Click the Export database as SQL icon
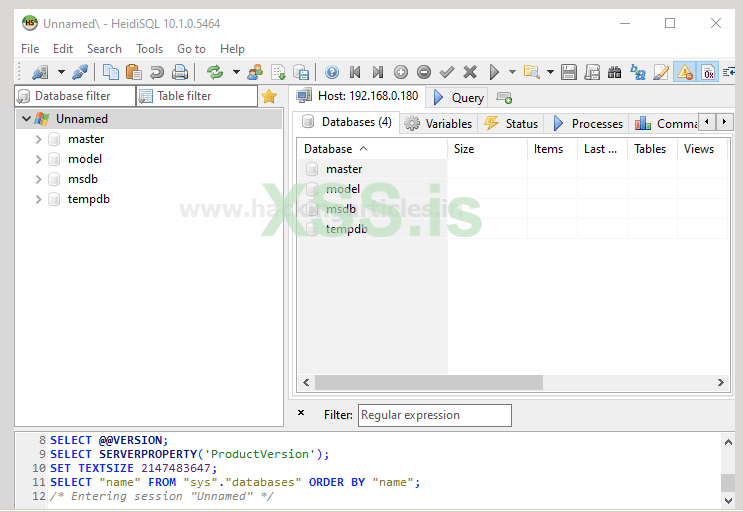The height and width of the screenshot is (512, 743). 278,72
